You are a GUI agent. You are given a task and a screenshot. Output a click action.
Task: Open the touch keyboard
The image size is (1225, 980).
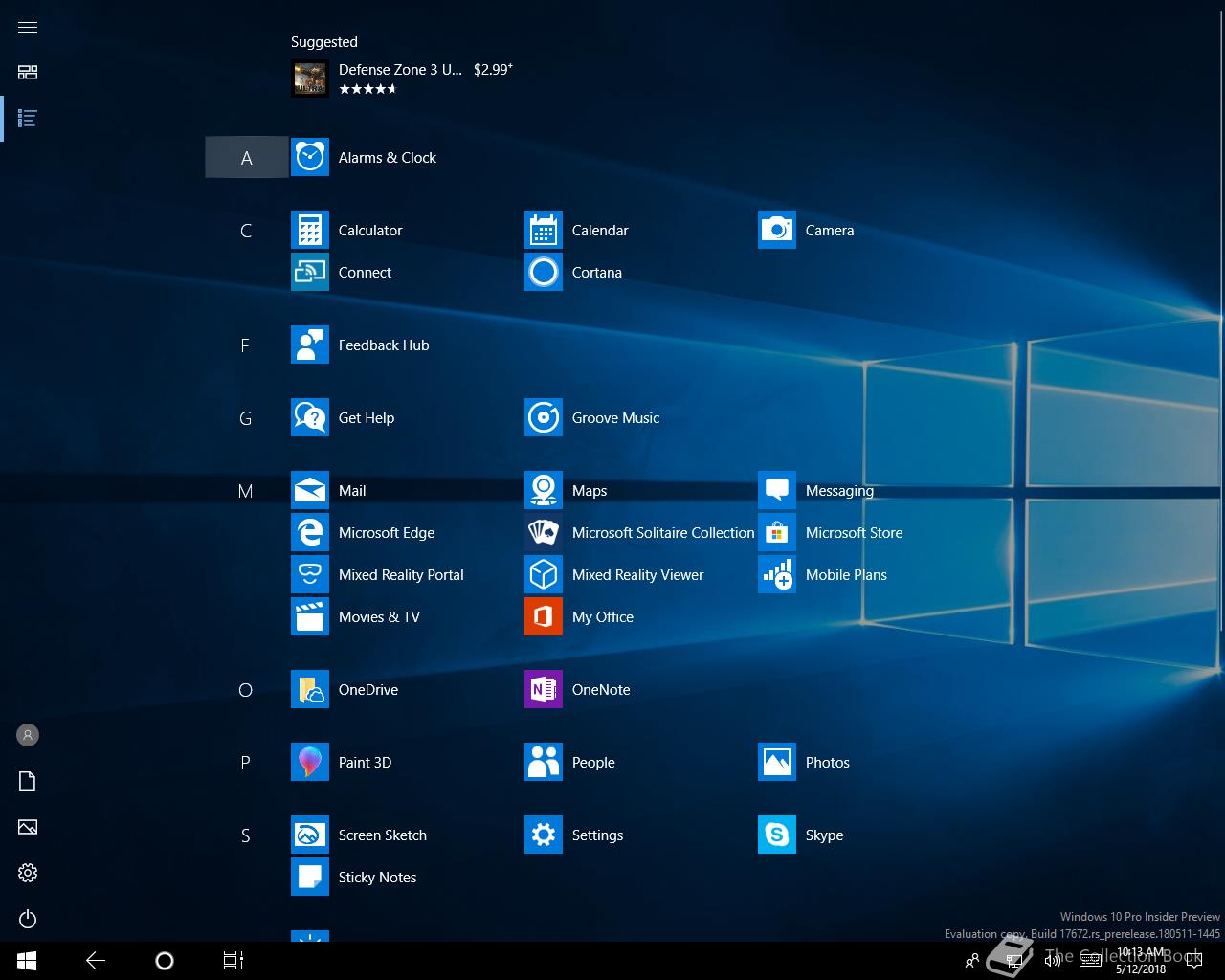[x=1090, y=961]
